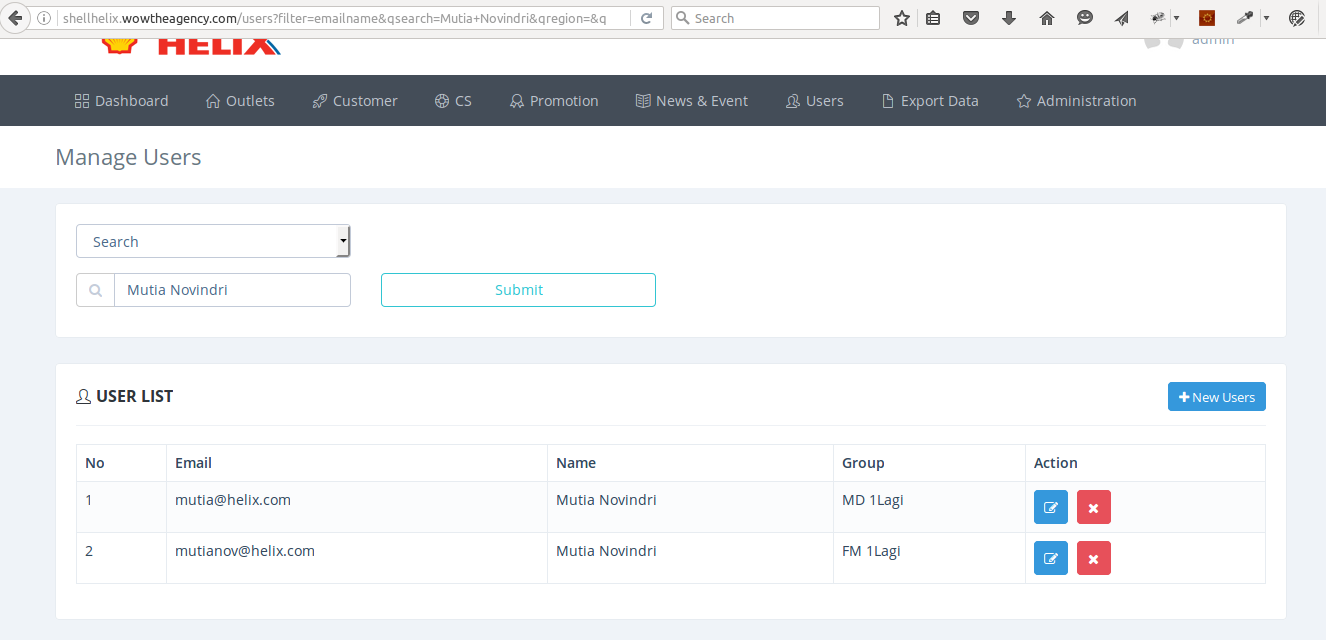Viewport: 1326px width, 640px height.
Task: Reload the page using the refresh icon
Action: pyautogui.click(x=647, y=18)
